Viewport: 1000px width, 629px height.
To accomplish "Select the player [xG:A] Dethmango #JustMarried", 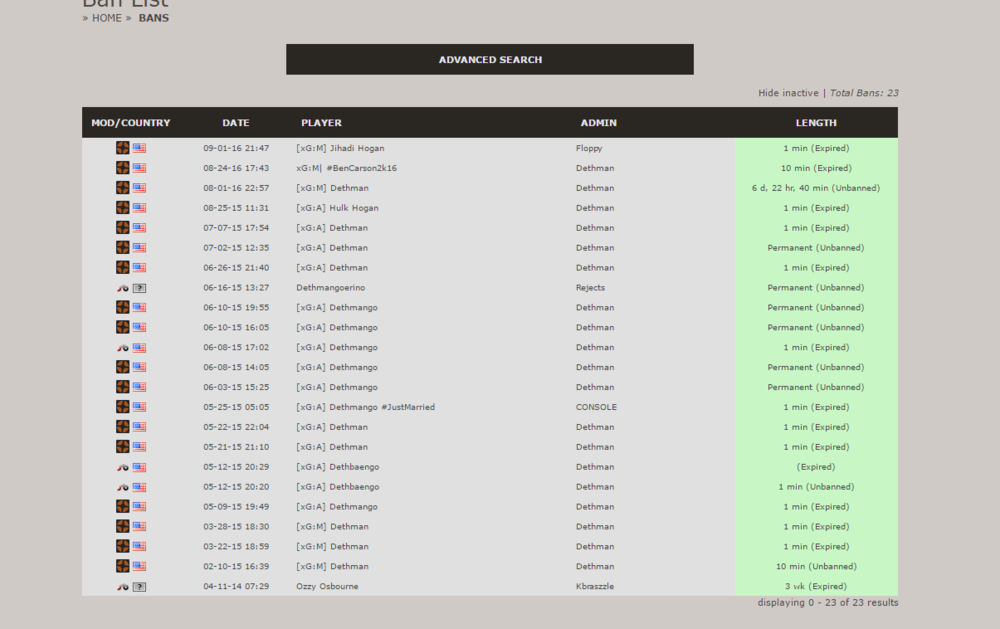I will tap(365, 406).
